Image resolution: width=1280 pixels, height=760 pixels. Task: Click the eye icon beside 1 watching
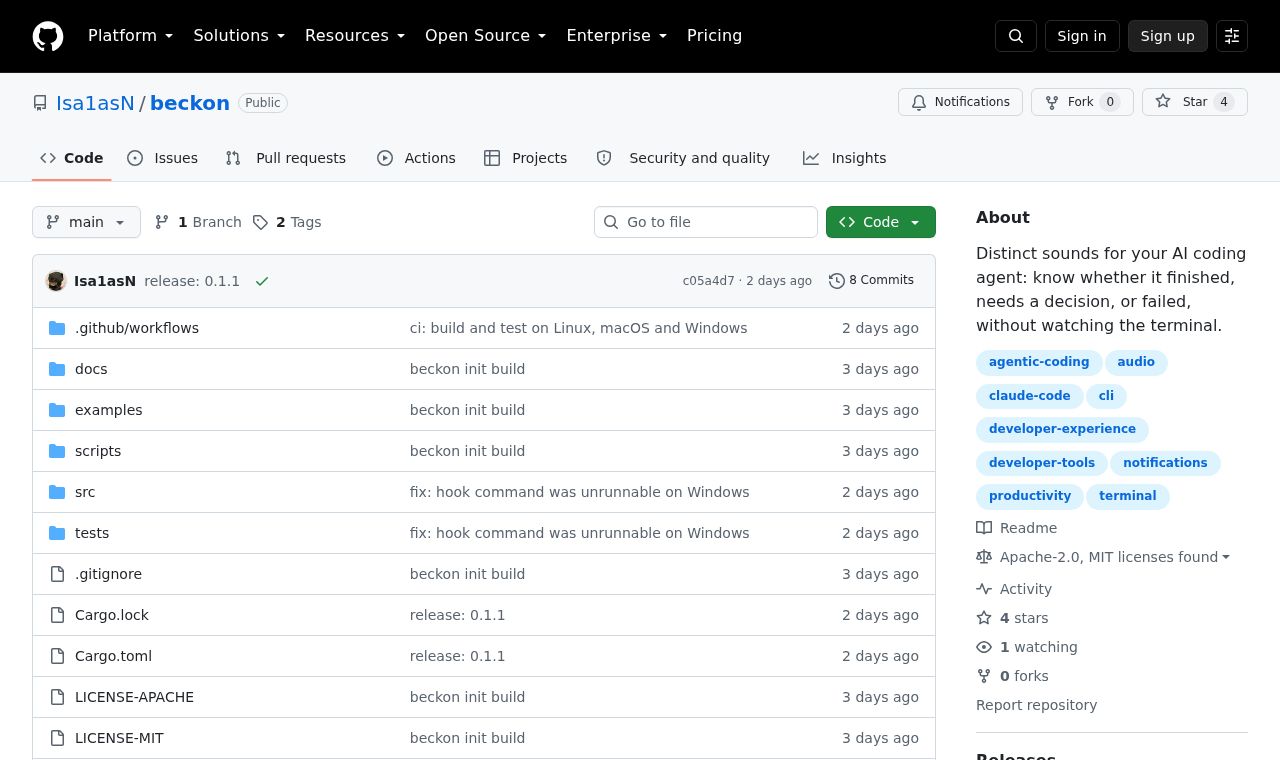pos(984,647)
